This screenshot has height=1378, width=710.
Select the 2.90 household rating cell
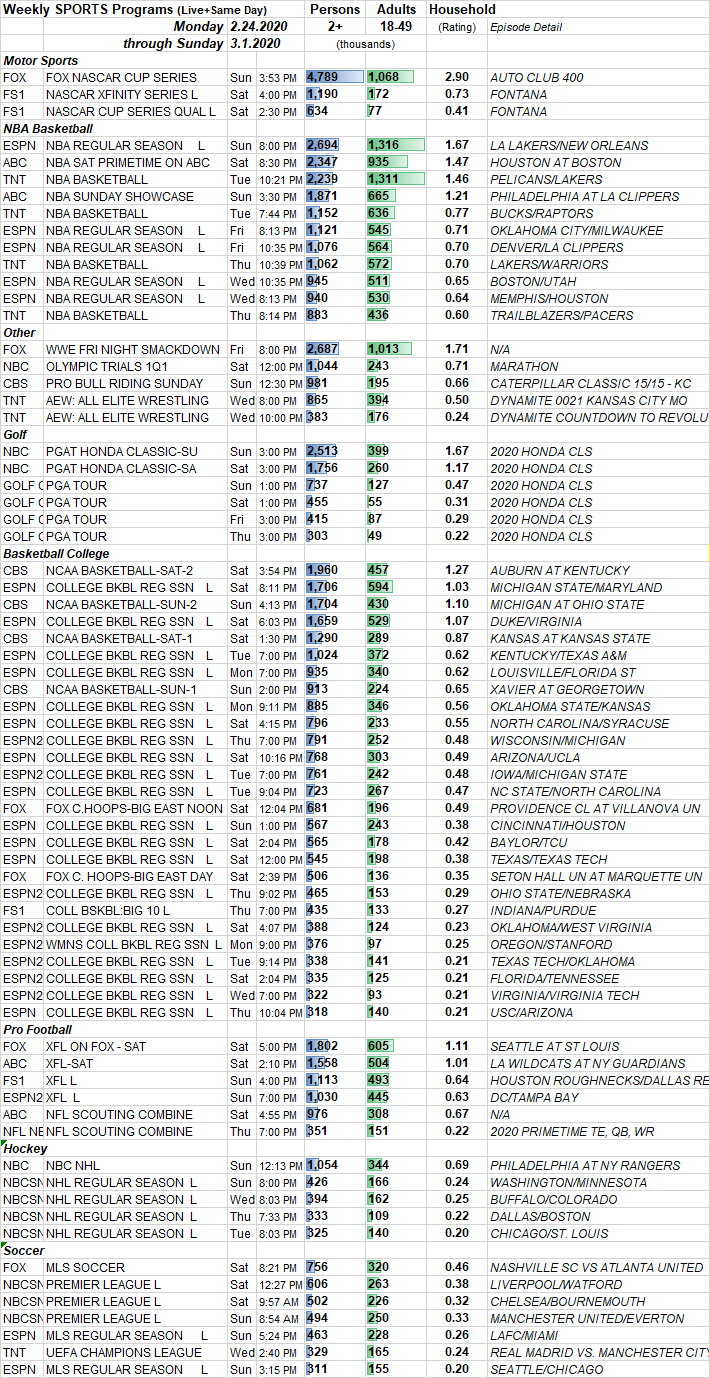456,77
